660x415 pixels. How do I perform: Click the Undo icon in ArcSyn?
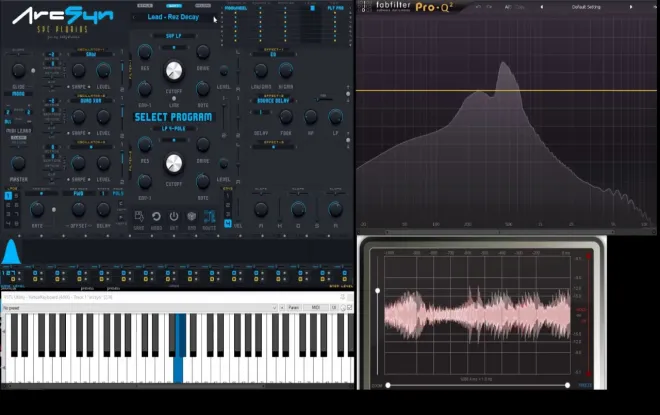[x=156, y=216]
